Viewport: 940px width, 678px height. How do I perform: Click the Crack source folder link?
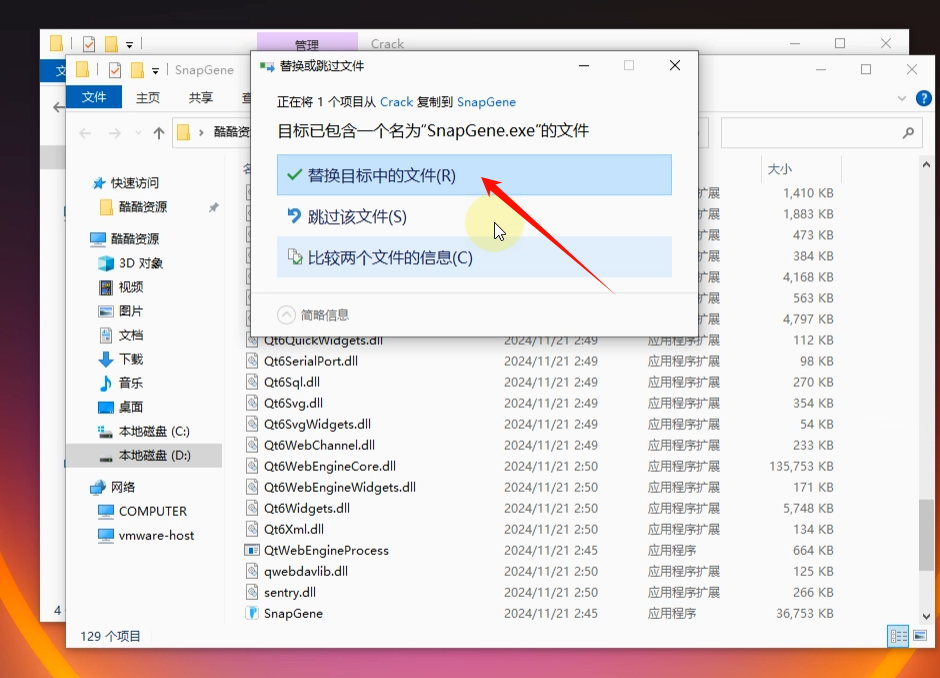[396, 102]
